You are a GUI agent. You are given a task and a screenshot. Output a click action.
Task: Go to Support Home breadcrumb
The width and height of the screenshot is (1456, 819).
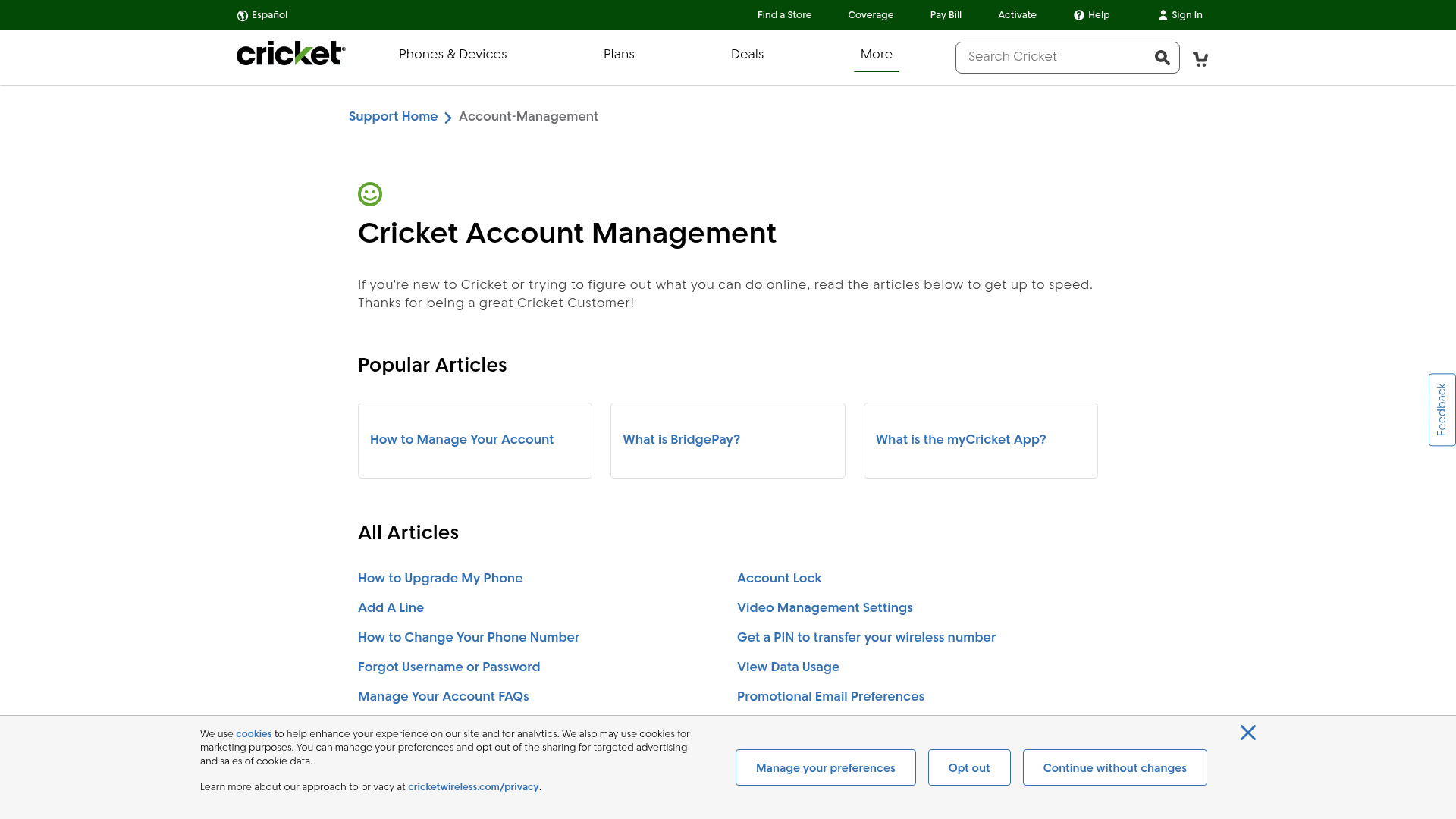pos(393,117)
